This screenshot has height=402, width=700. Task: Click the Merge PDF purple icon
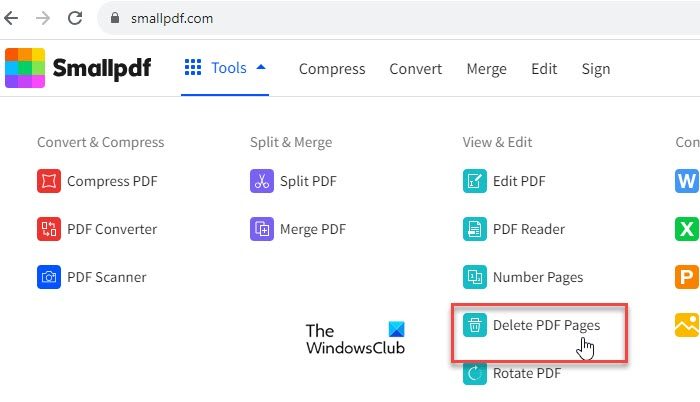click(262, 229)
